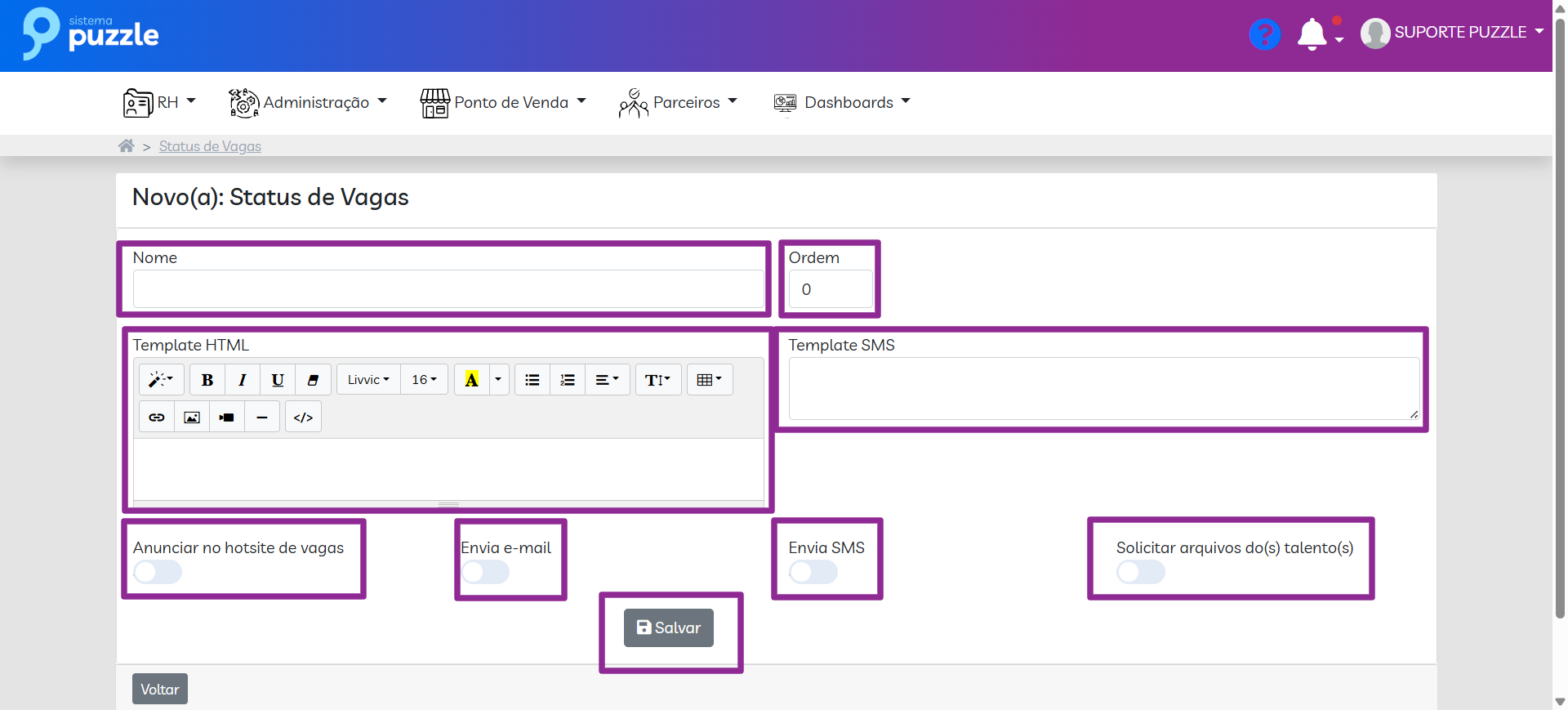Image resolution: width=1568 pixels, height=710 pixels.
Task: Click the yellow highlight color A button
Action: coord(472,380)
